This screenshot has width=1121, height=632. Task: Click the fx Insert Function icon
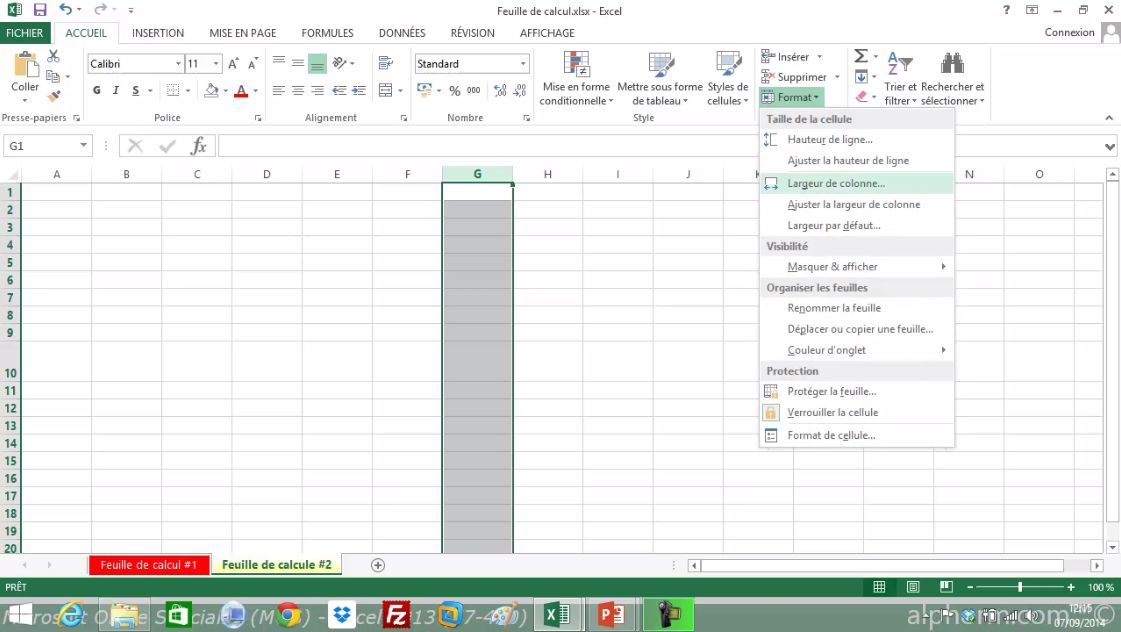pos(199,145)
